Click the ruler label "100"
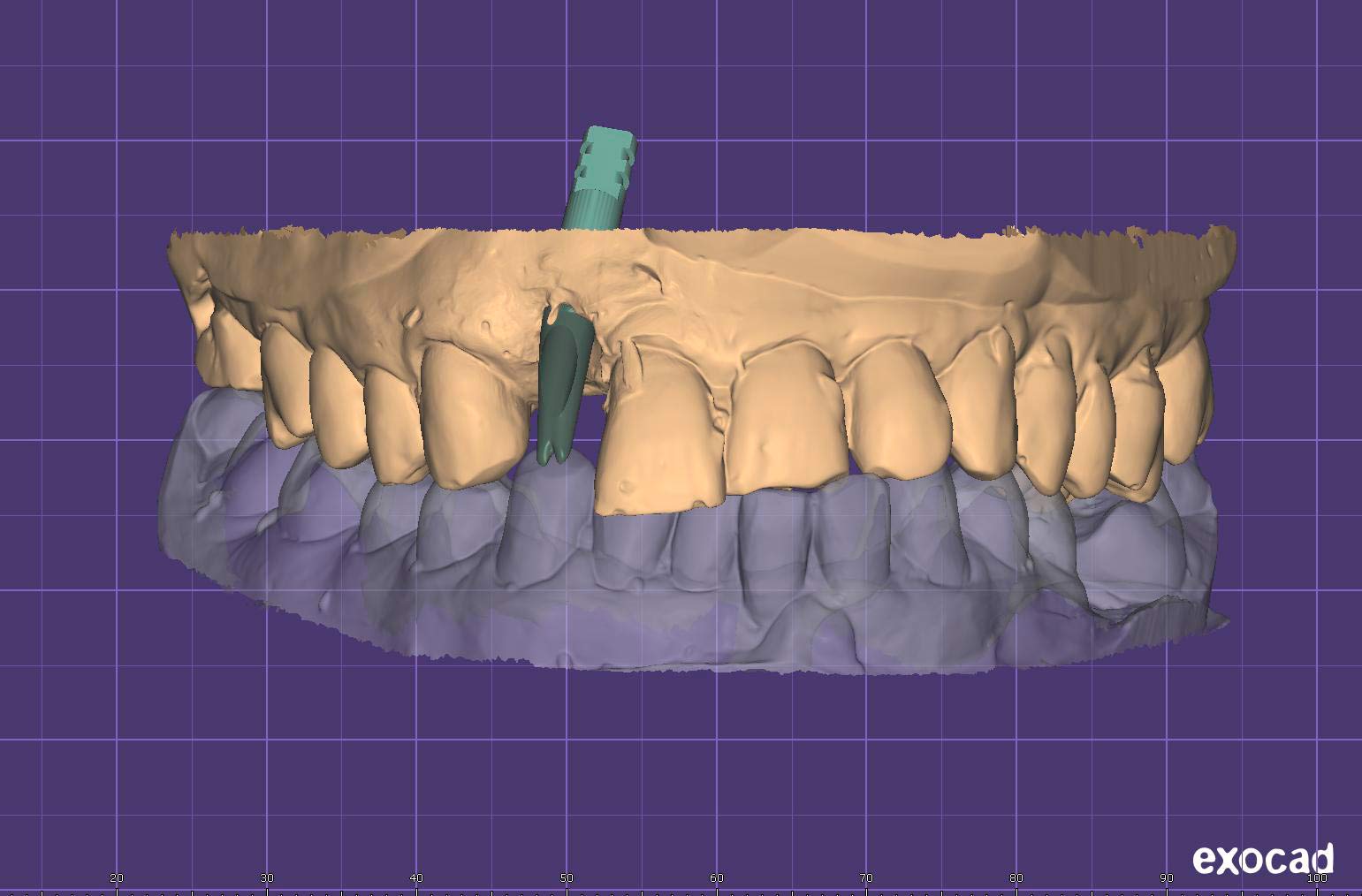1362x896 pixels. [1317, 878]
